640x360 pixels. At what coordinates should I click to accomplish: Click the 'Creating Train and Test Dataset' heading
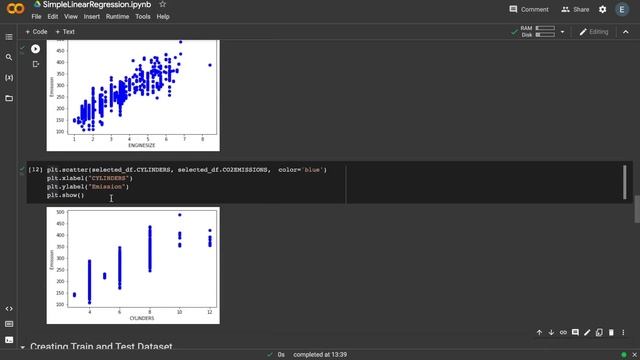(x=101, y=347)
